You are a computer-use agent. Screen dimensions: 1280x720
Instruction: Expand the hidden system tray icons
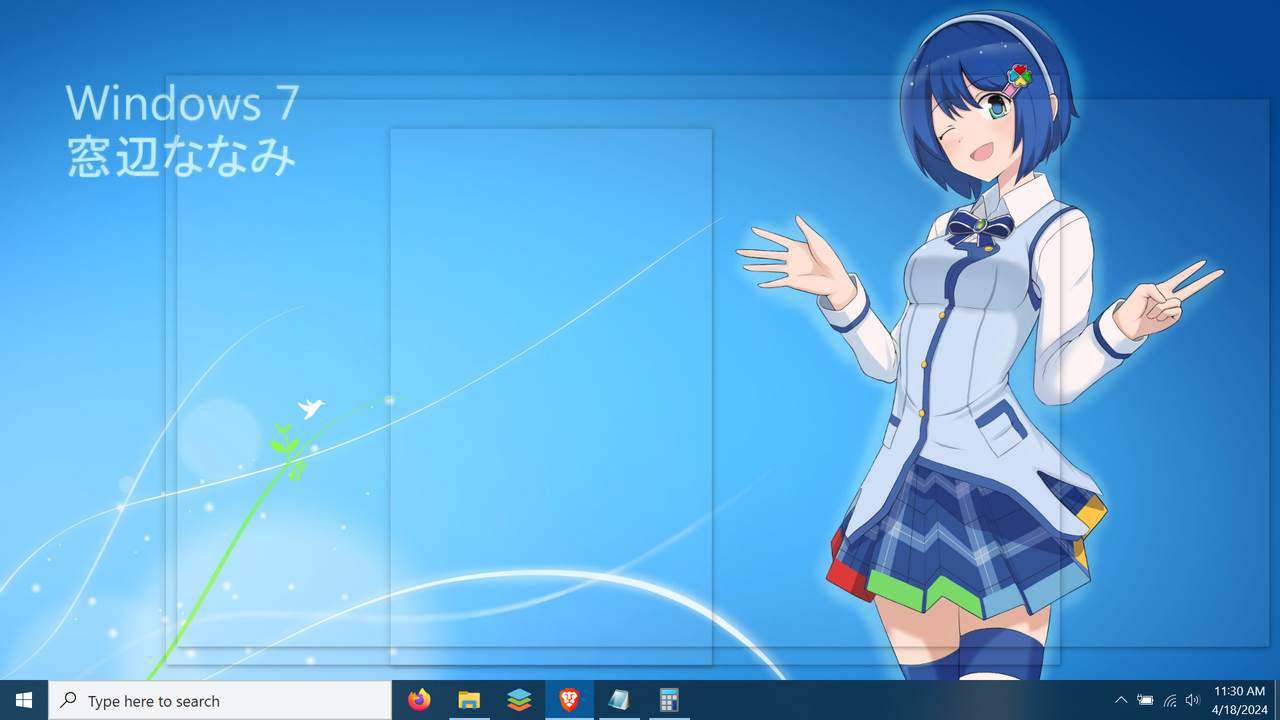(x=1121, y=700)
